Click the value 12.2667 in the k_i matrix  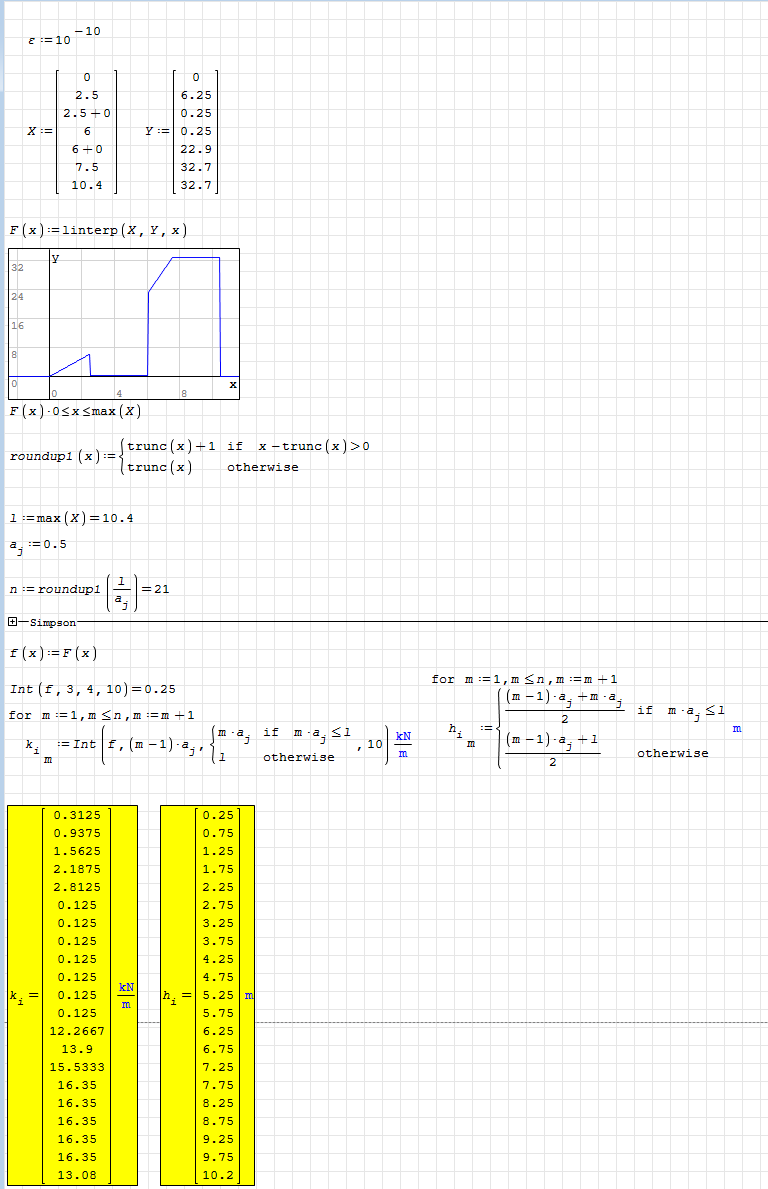[x=76, y=1031]
